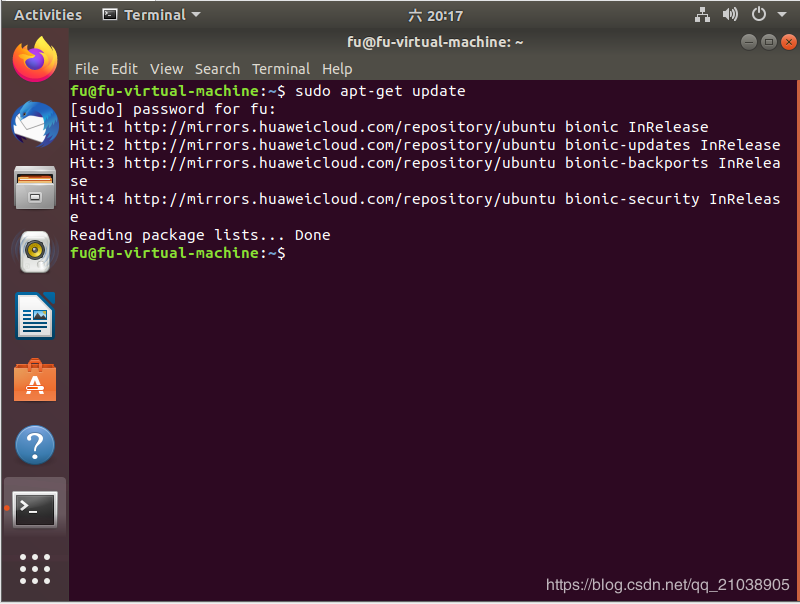Image resolution: width=800 pixels, height=604 pixels.
Task: Select the Terminal icon in the dock
Action: click(x=34, y=508)
